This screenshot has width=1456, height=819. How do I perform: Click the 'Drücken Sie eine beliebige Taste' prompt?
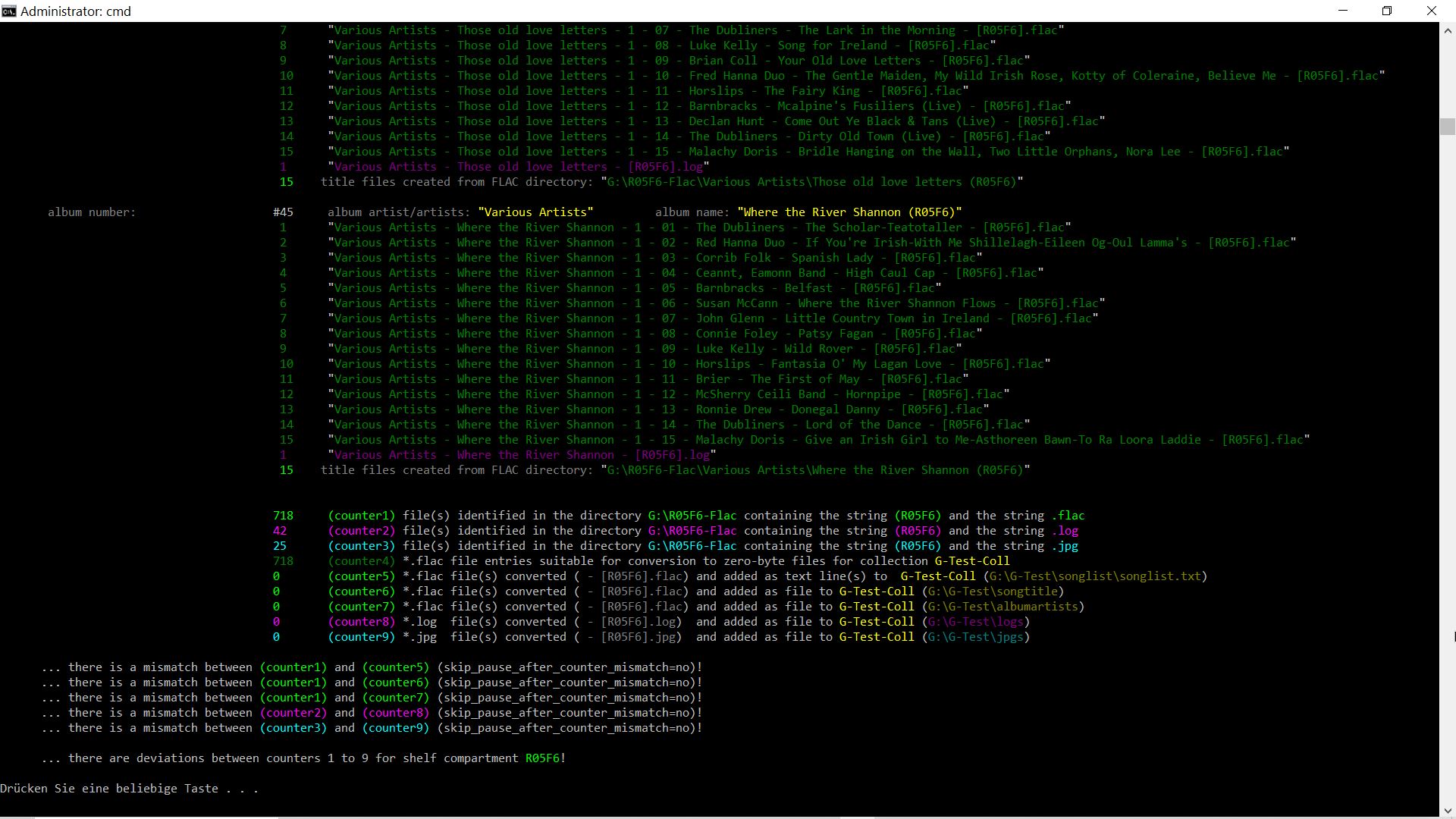coord(129,789)
